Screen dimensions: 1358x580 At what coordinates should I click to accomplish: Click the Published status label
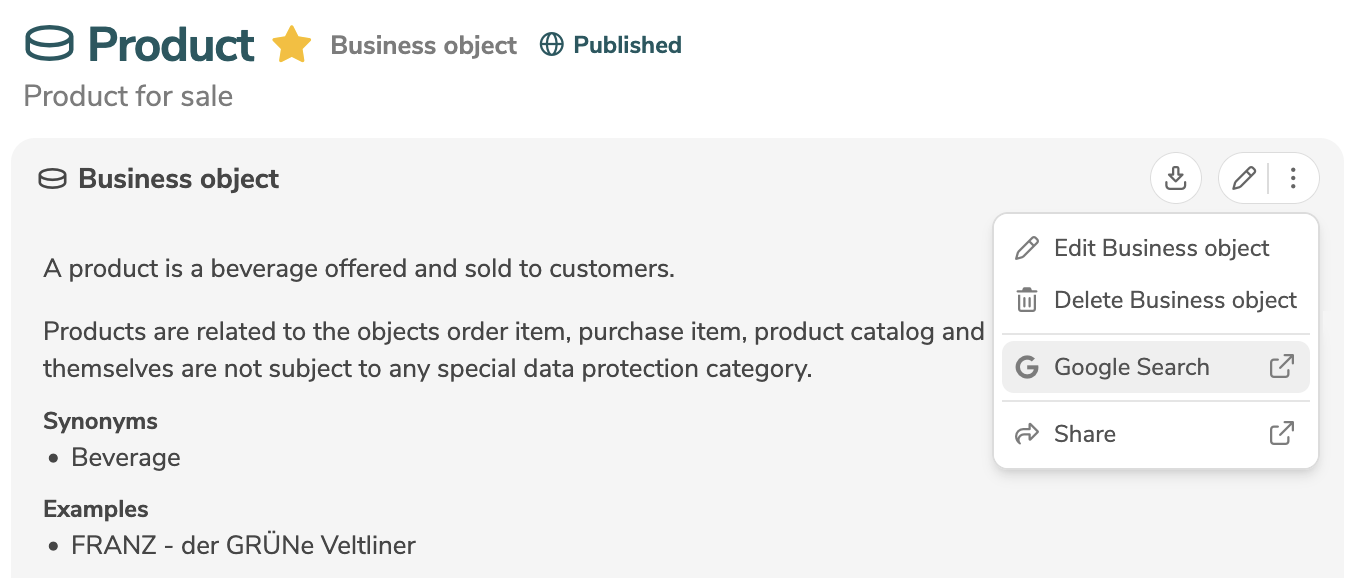(x=626, y=44)
